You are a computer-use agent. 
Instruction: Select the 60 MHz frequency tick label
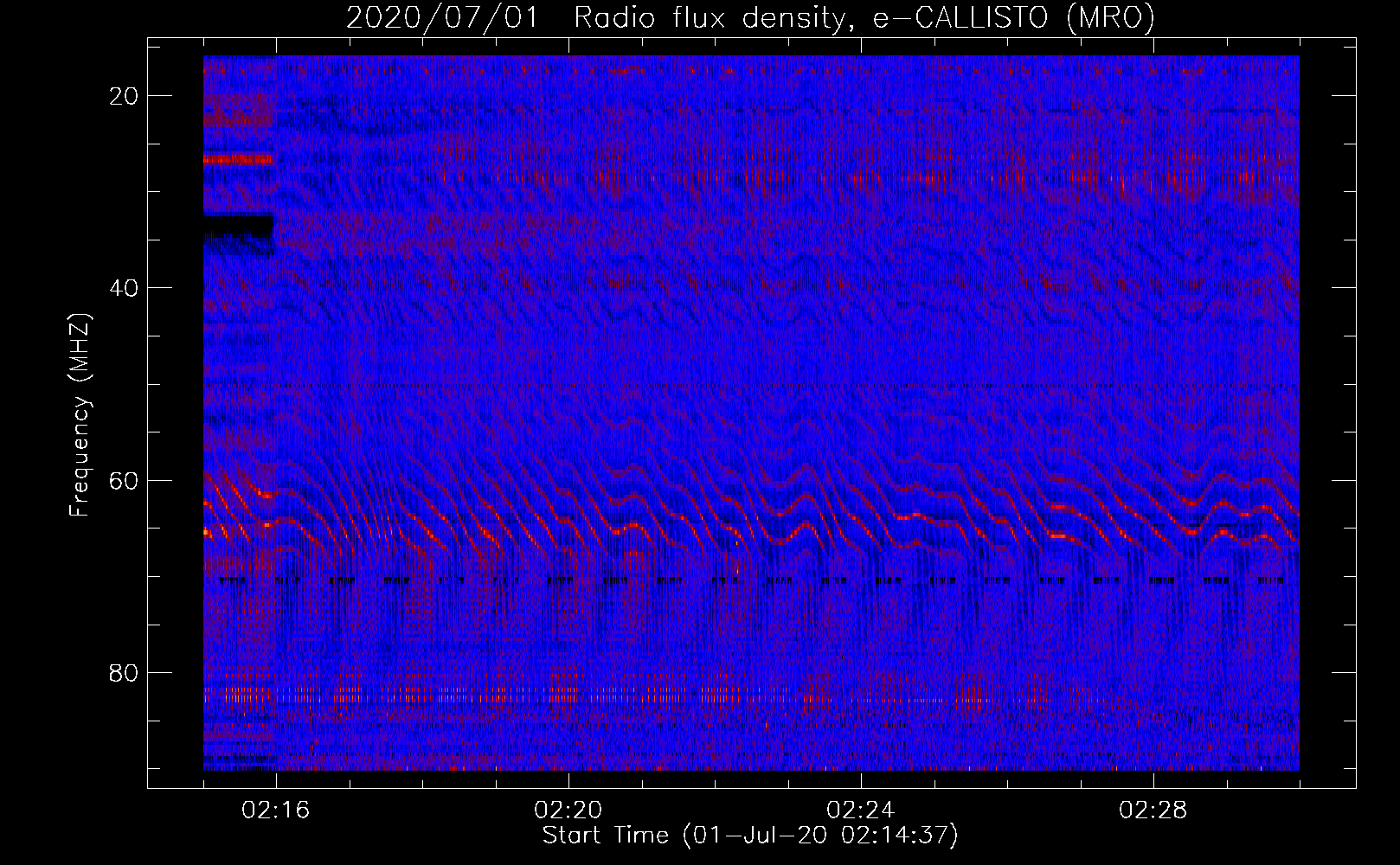coord(124,480)
